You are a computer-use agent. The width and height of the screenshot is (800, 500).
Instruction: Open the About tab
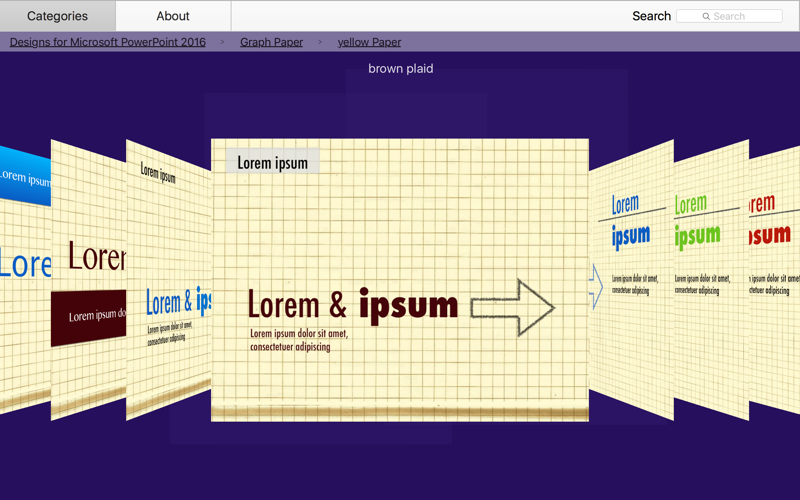(173, 16)
